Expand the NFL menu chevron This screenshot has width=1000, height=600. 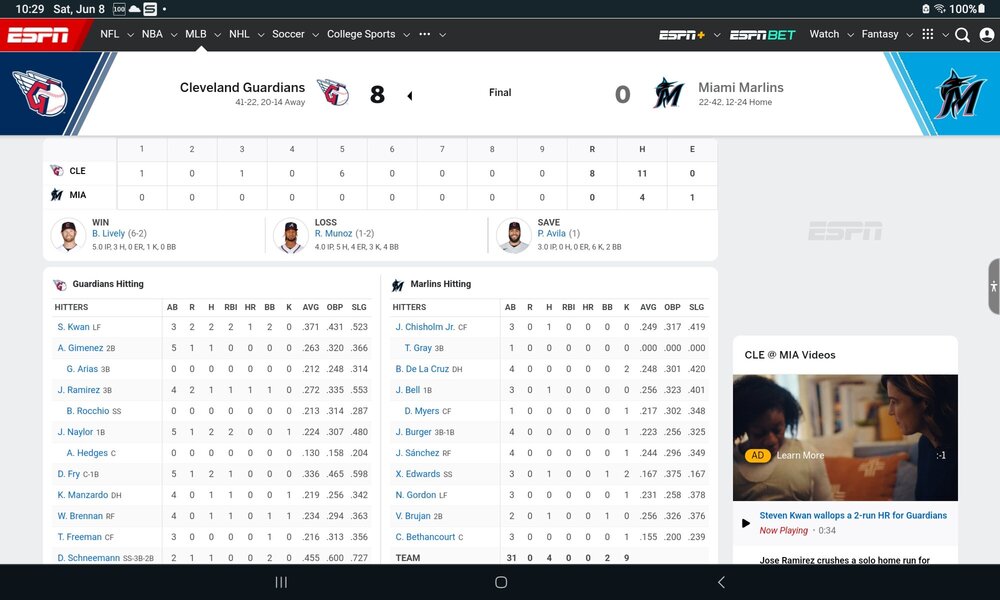[x=130, y=35]
